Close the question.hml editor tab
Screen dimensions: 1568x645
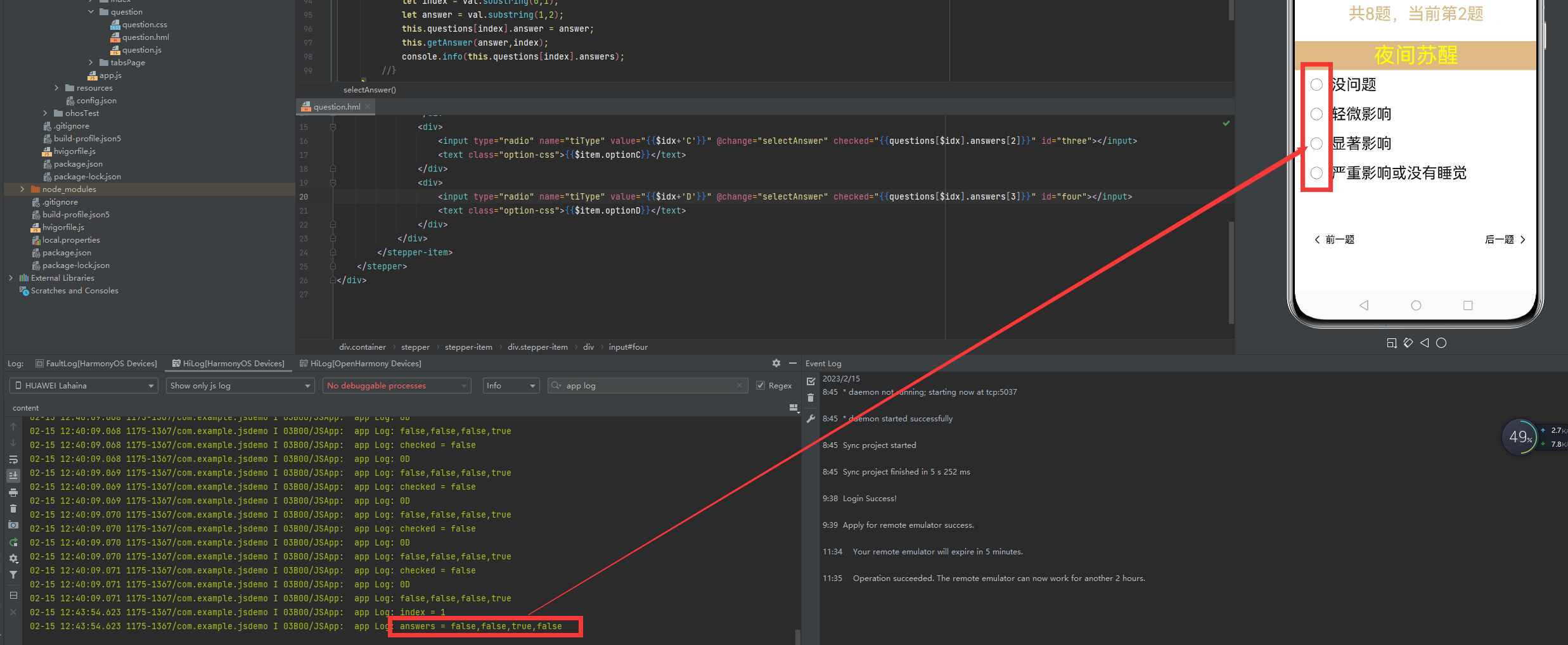coord(368,106)
